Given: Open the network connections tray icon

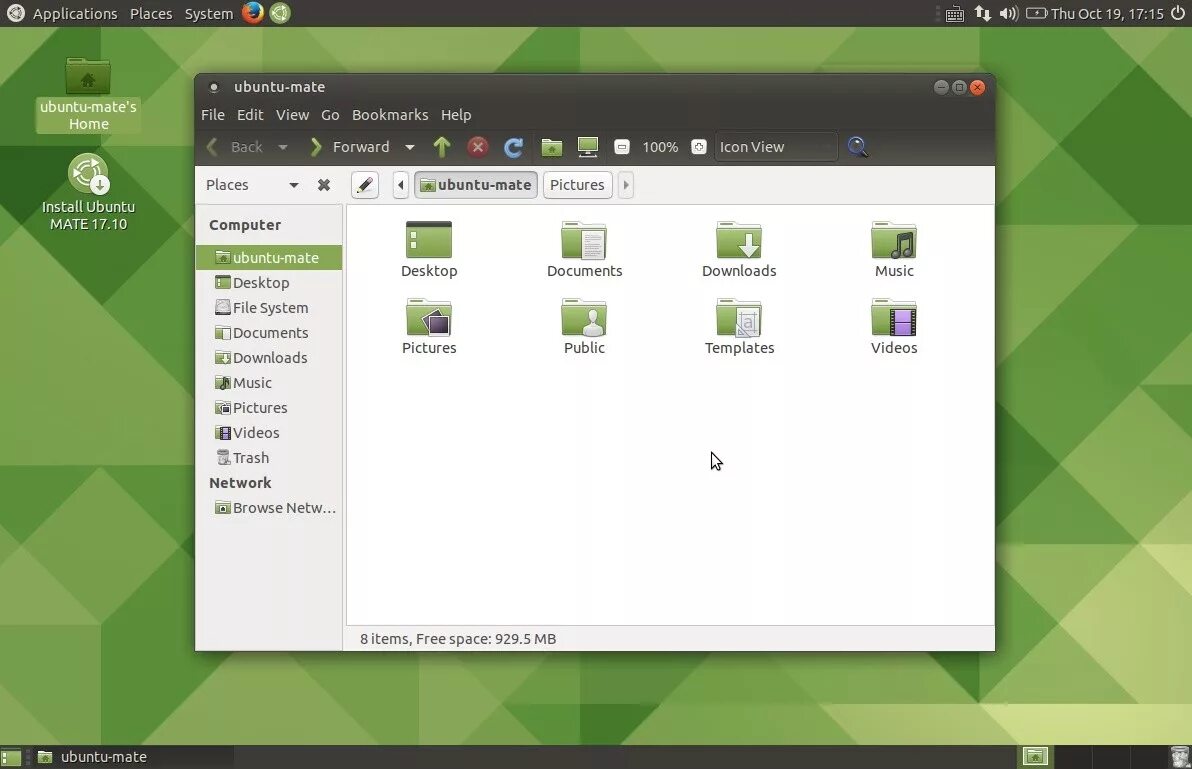Looking at the screenshot, I should click(983, 13).
